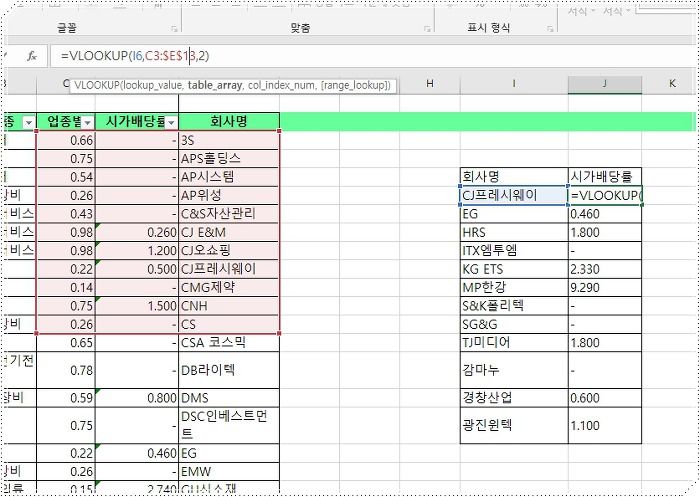
Task: Click cell containing 3S
Action: coord(229,140)
